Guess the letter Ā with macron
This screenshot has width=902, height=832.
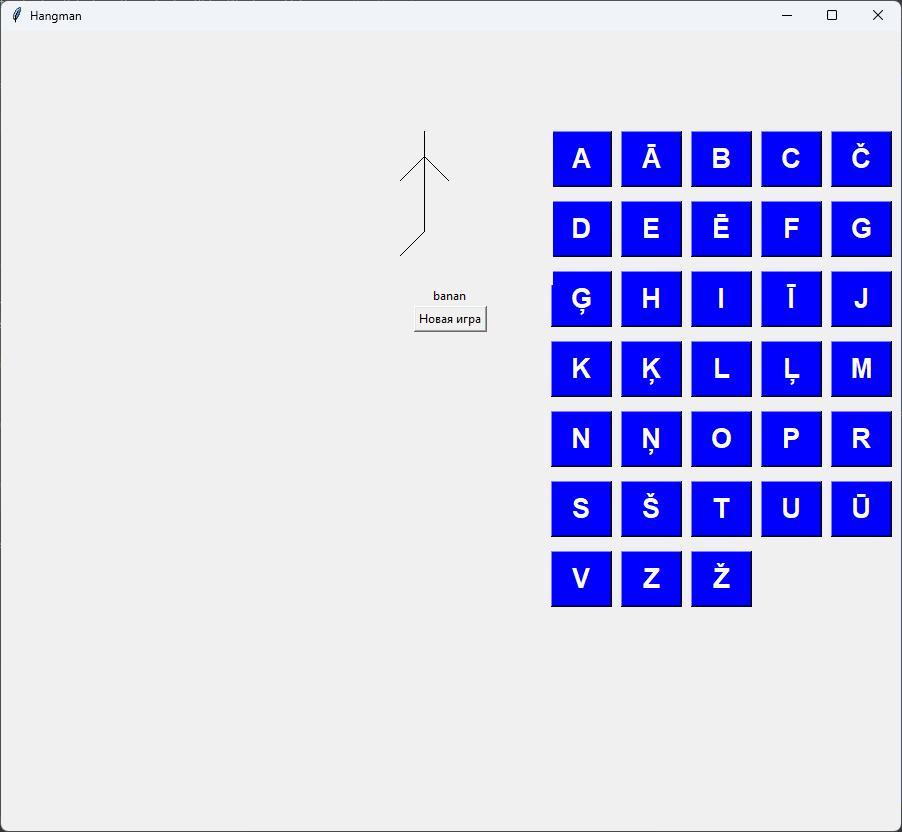tap(651, 159)
